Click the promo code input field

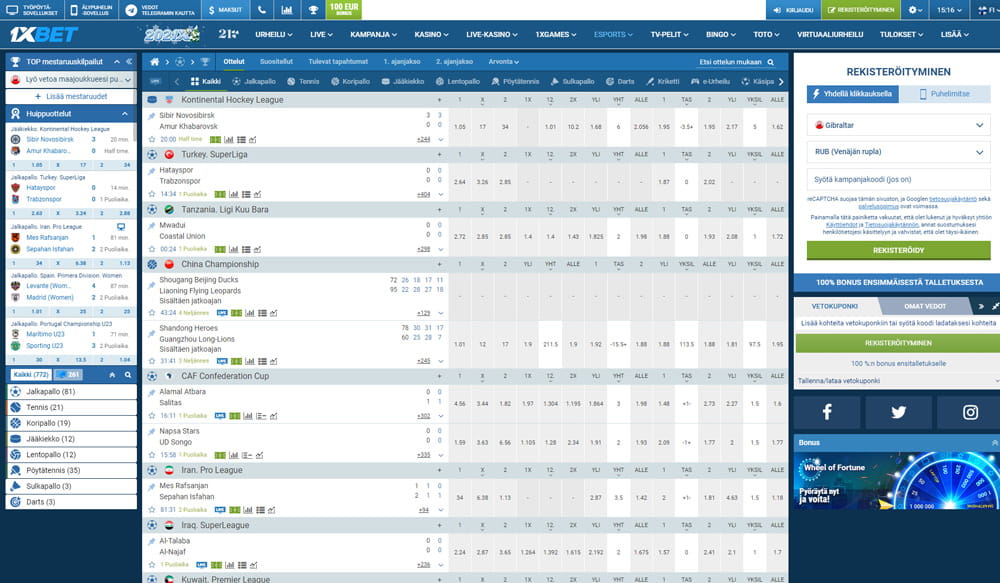click(898, 179)
